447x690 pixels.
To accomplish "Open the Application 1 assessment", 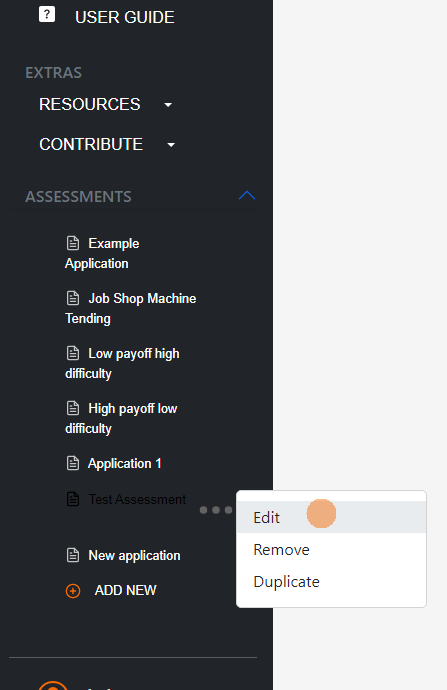I will click(x=125, y=463).
